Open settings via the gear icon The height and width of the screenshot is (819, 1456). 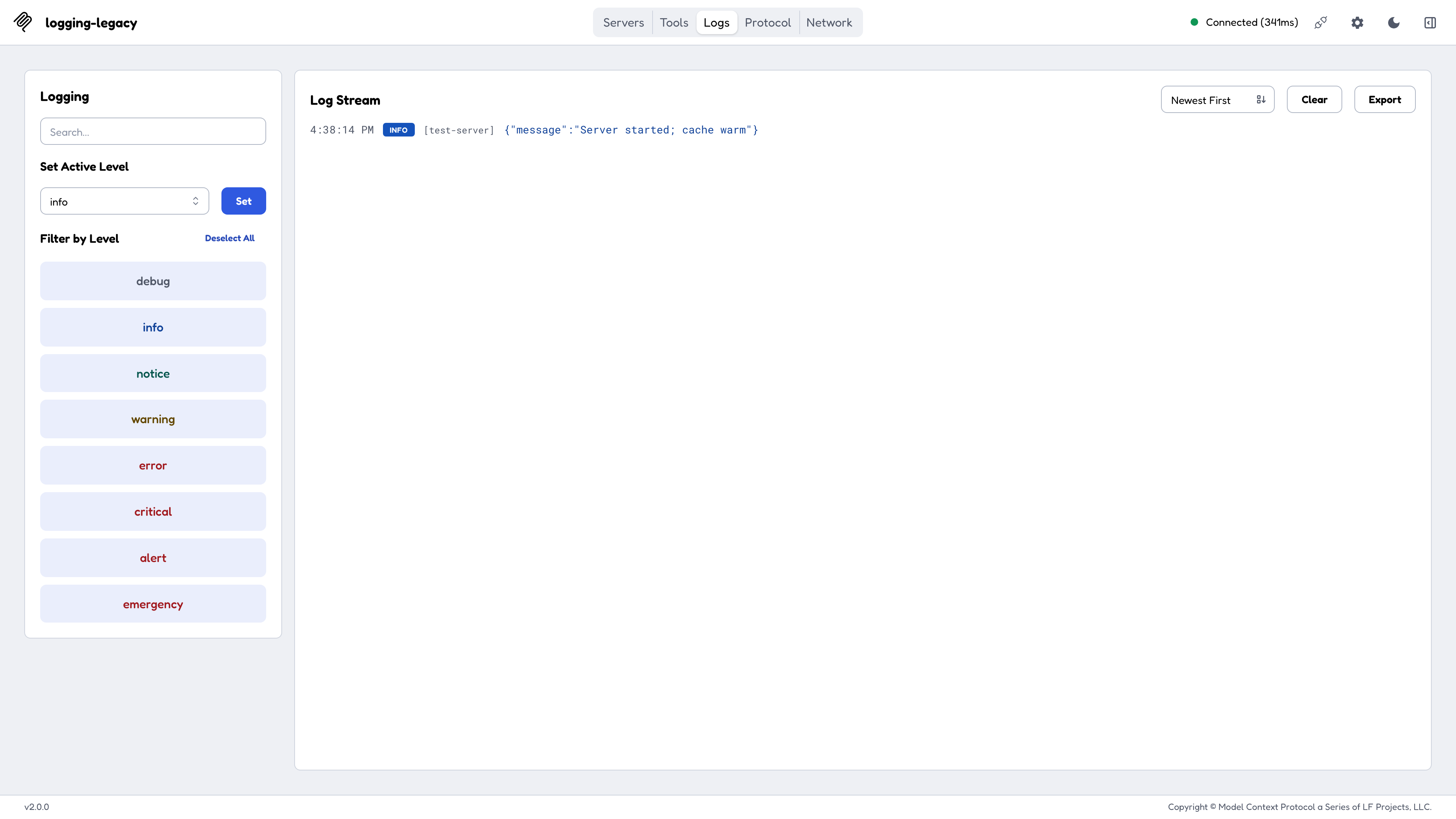[1357, 23]
